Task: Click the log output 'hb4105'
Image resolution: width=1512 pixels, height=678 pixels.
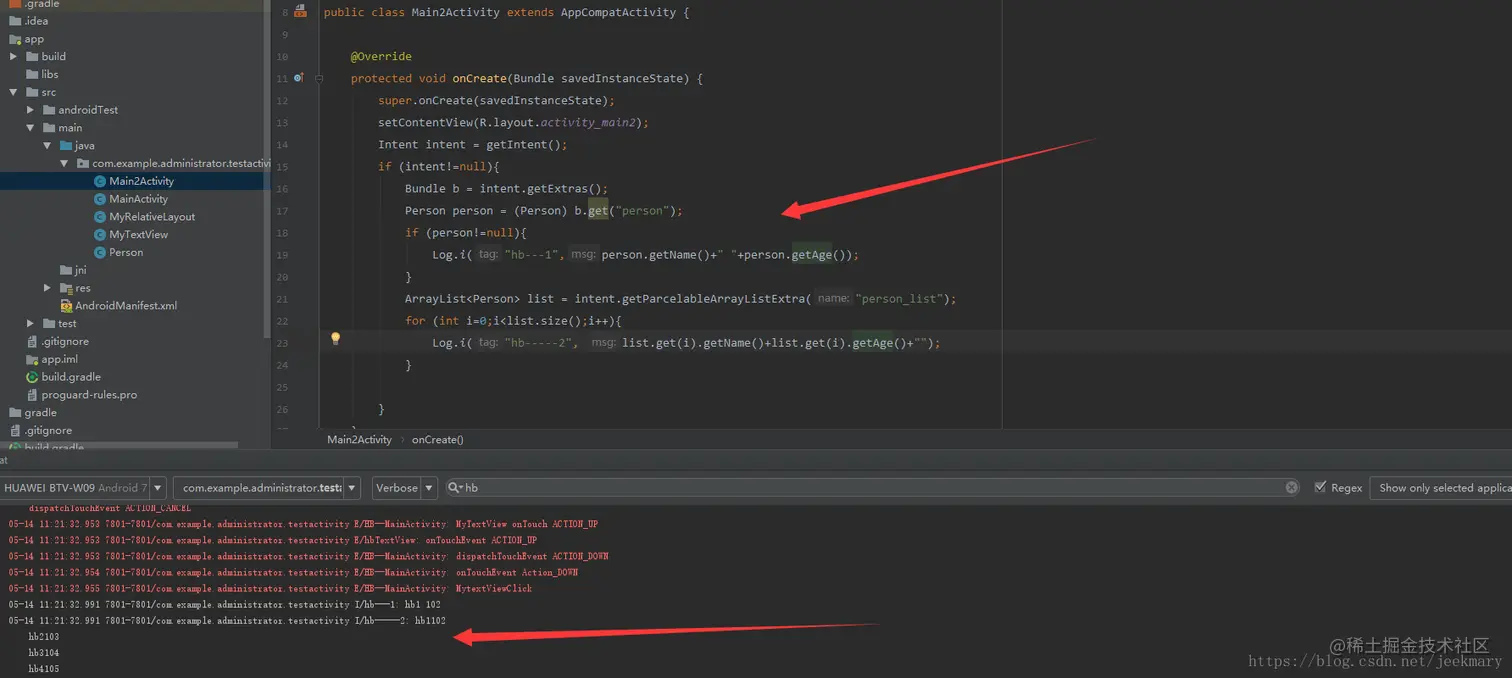Action: 44,669
